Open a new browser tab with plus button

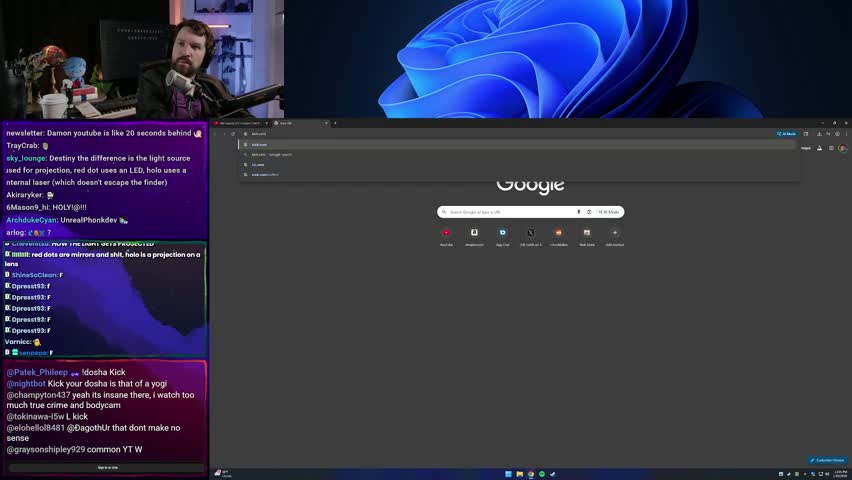click(335, 123)
